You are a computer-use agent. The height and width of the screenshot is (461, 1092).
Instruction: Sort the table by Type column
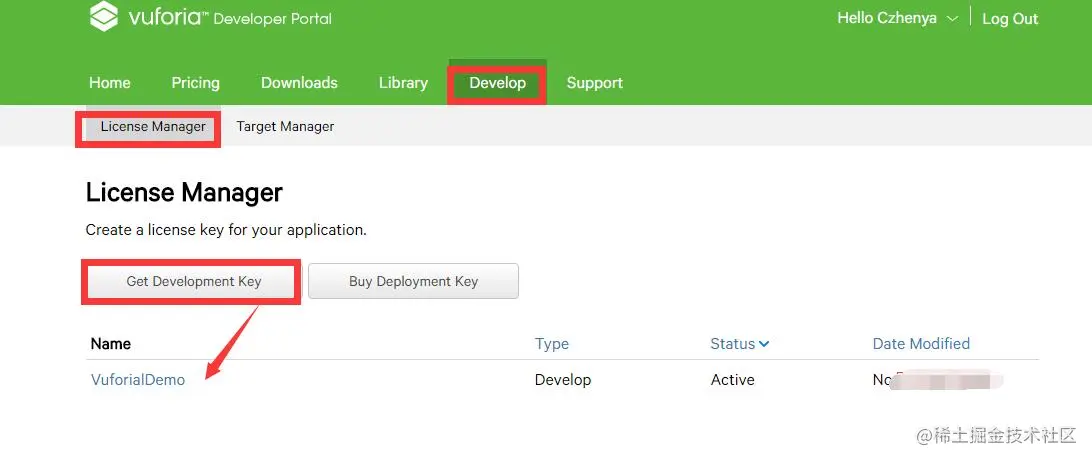pos(552,343)
